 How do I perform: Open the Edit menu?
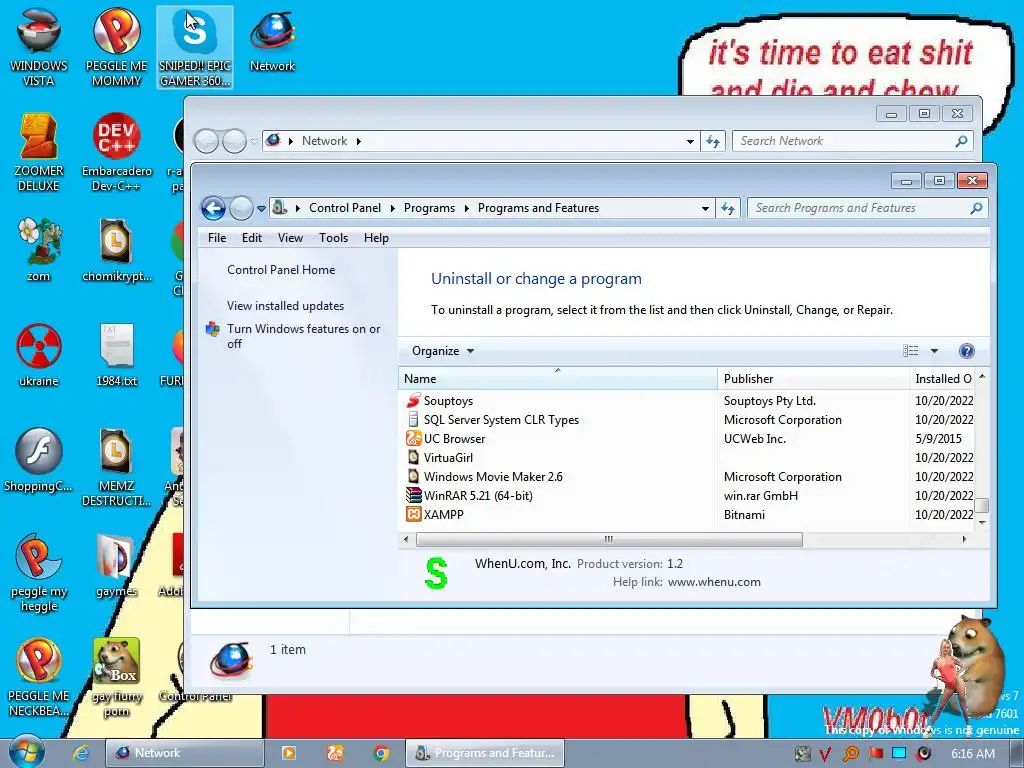click(251, 238)
